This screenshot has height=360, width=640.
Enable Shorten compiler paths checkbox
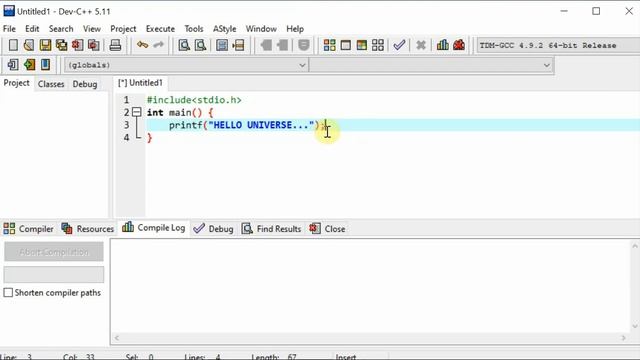click(8, 293)
